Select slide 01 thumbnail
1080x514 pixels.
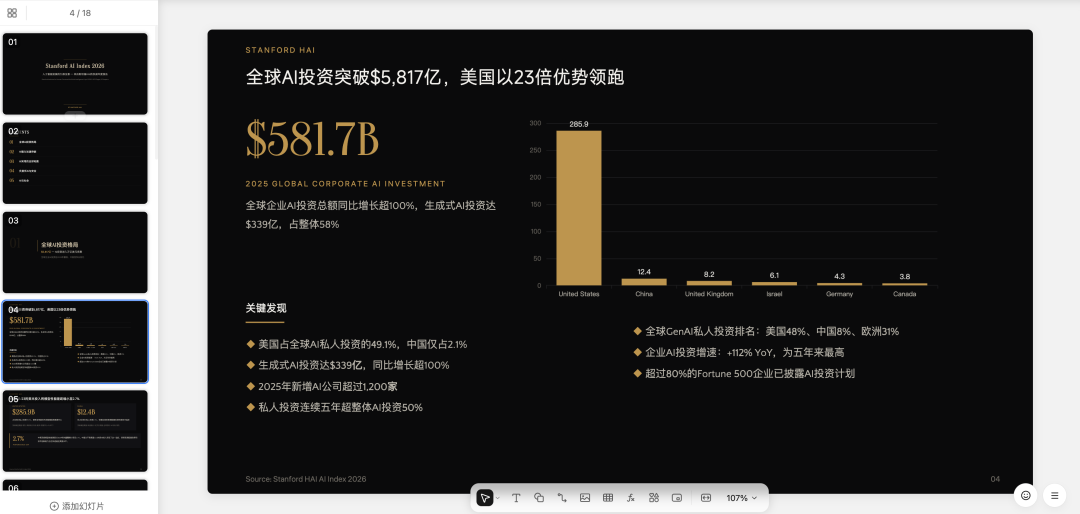point(75,74)
